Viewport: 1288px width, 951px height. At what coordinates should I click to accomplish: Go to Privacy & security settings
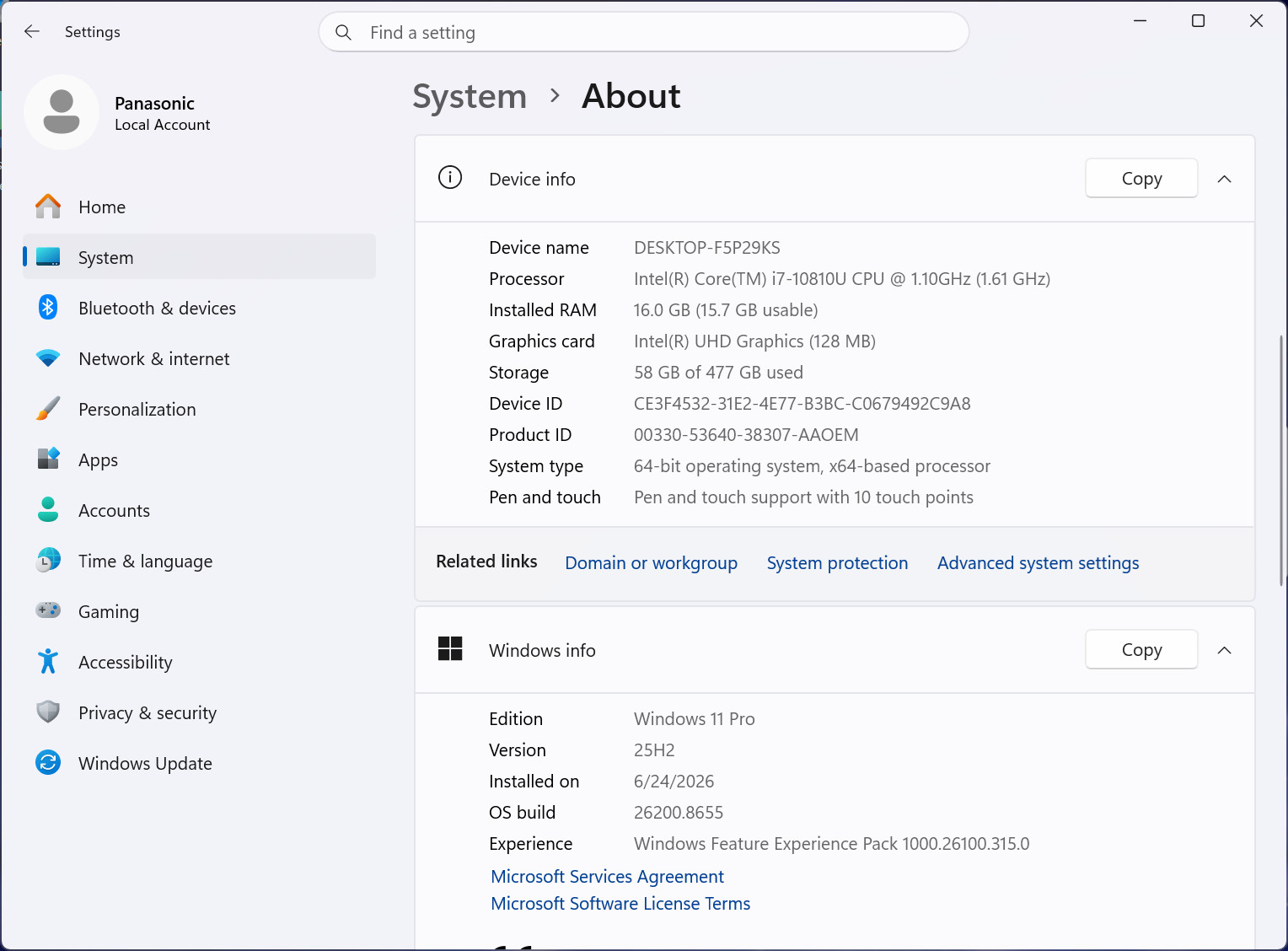[x=200, y=712]
